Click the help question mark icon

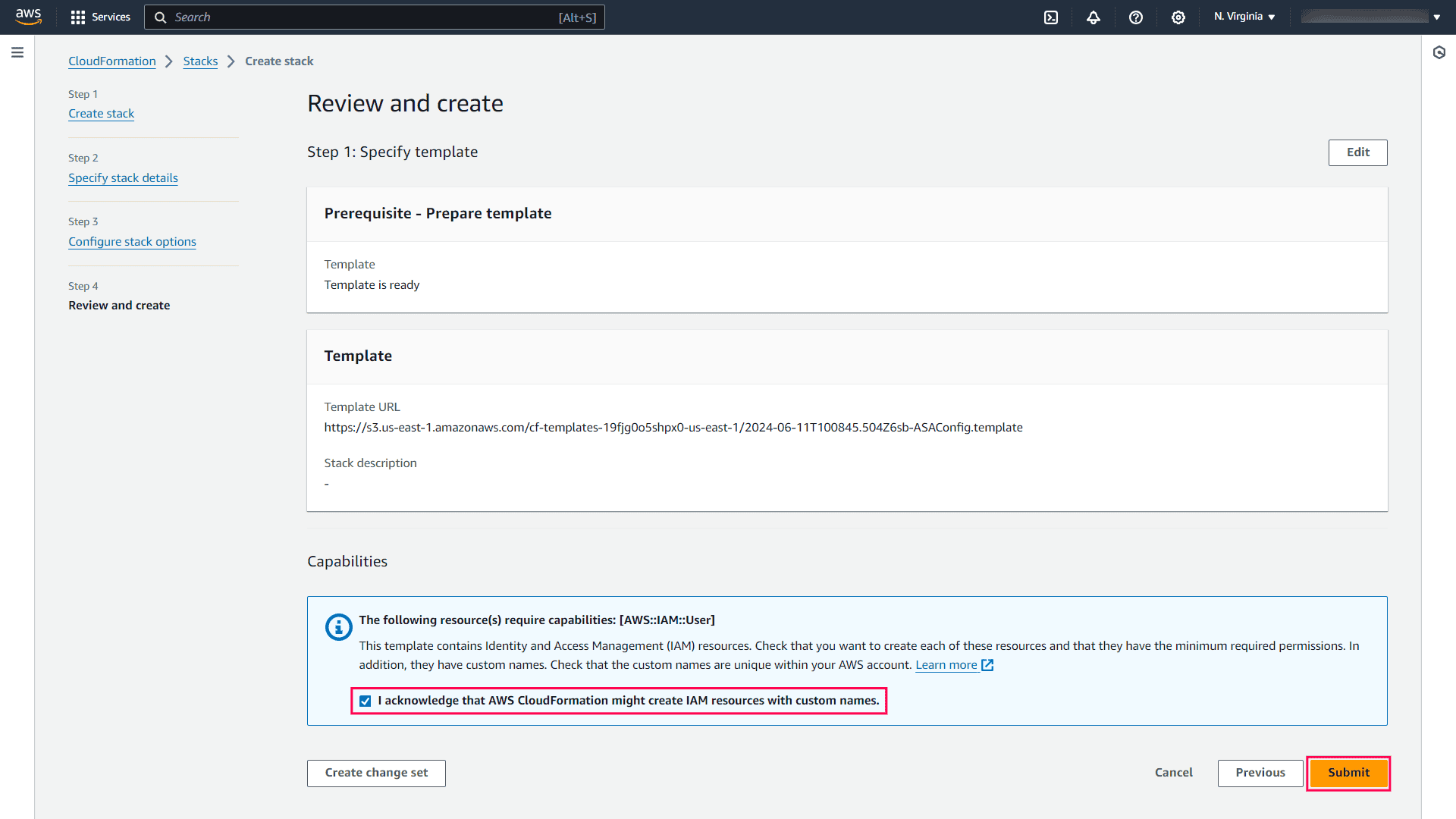[1135, 17]
